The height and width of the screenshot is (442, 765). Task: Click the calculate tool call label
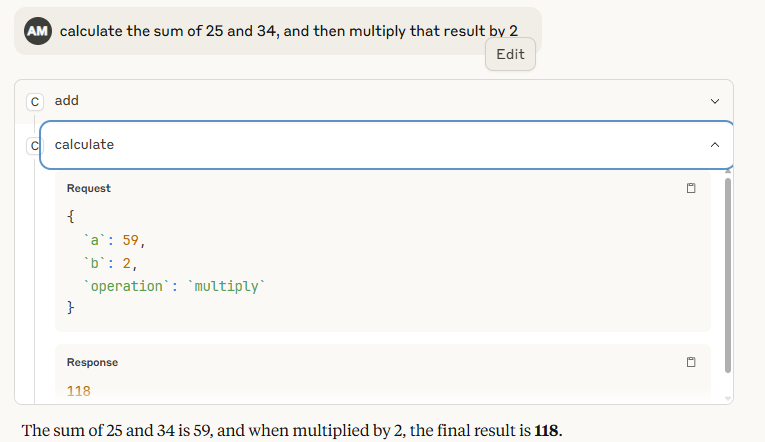(84, 145)
